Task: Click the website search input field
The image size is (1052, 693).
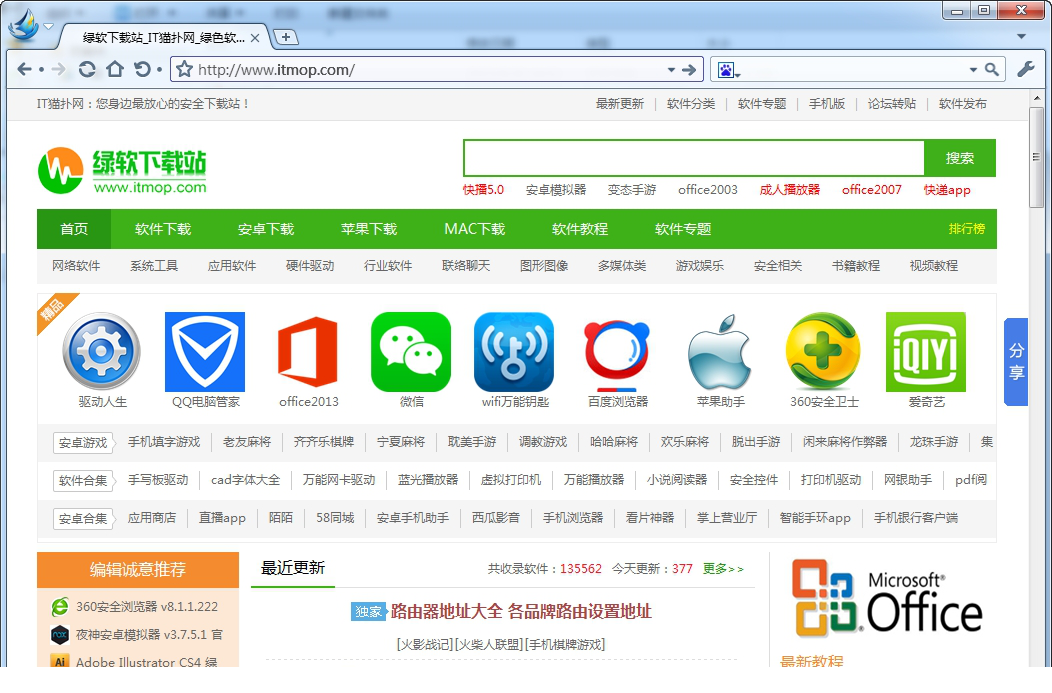Action: 693,158
